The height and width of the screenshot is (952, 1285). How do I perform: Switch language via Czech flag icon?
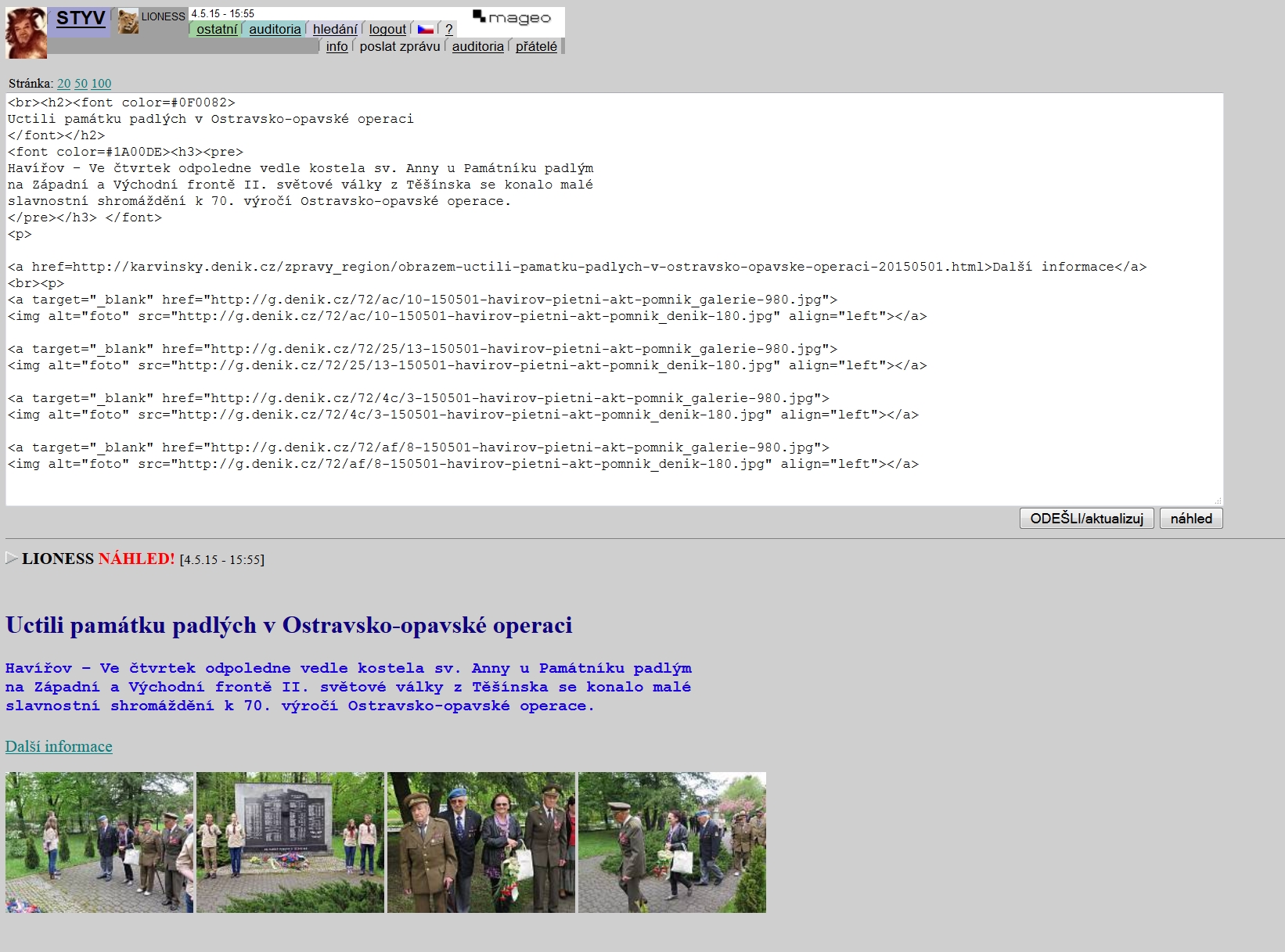(425, 29)
